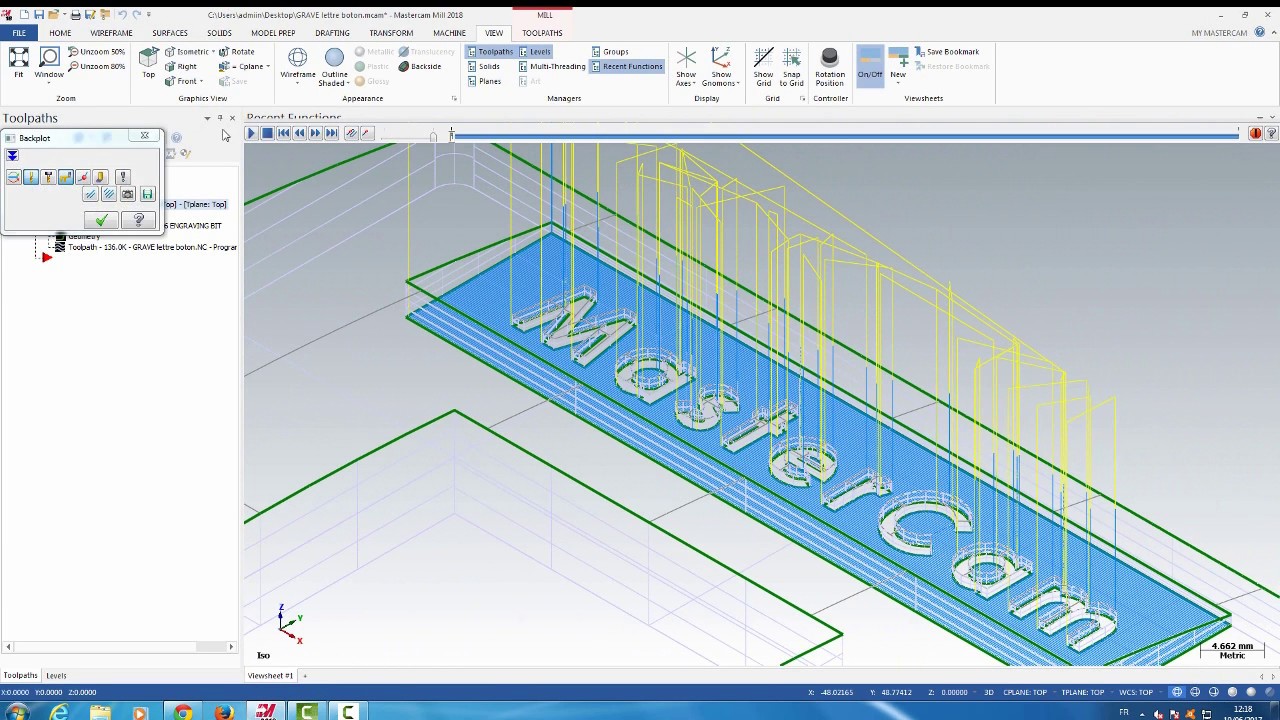Screen dimensions: 1280x720
Task: Expand the Isometric view dropdown
Action: (213, 52)
